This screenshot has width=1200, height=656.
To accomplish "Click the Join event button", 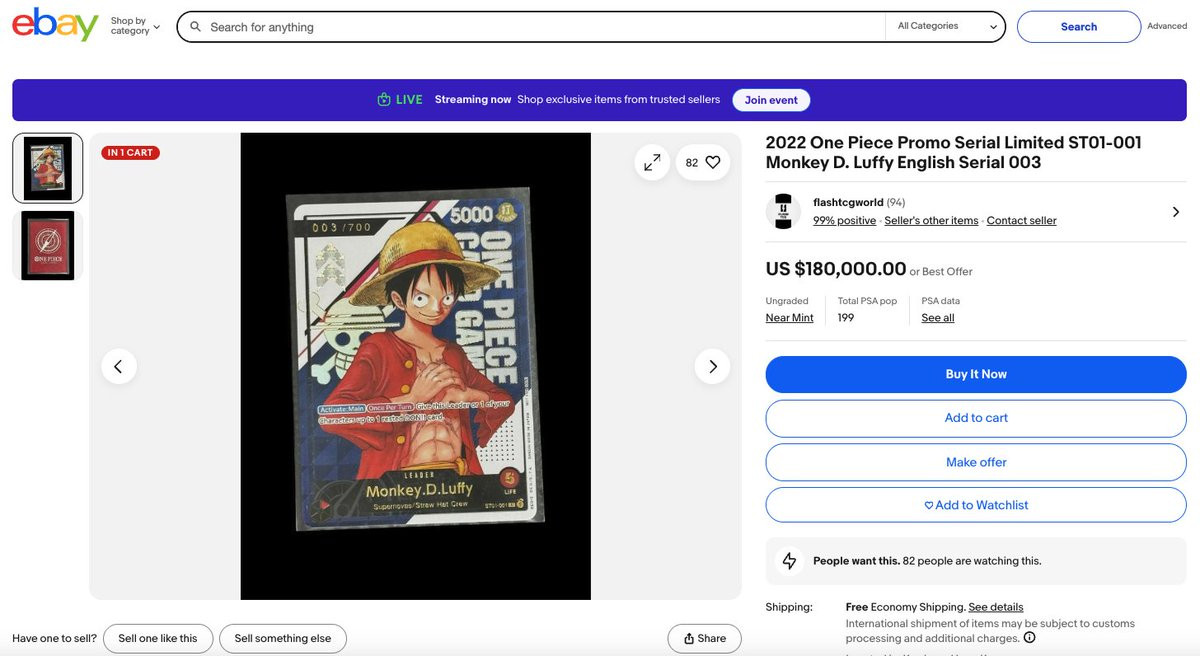I will click(771, 100).
